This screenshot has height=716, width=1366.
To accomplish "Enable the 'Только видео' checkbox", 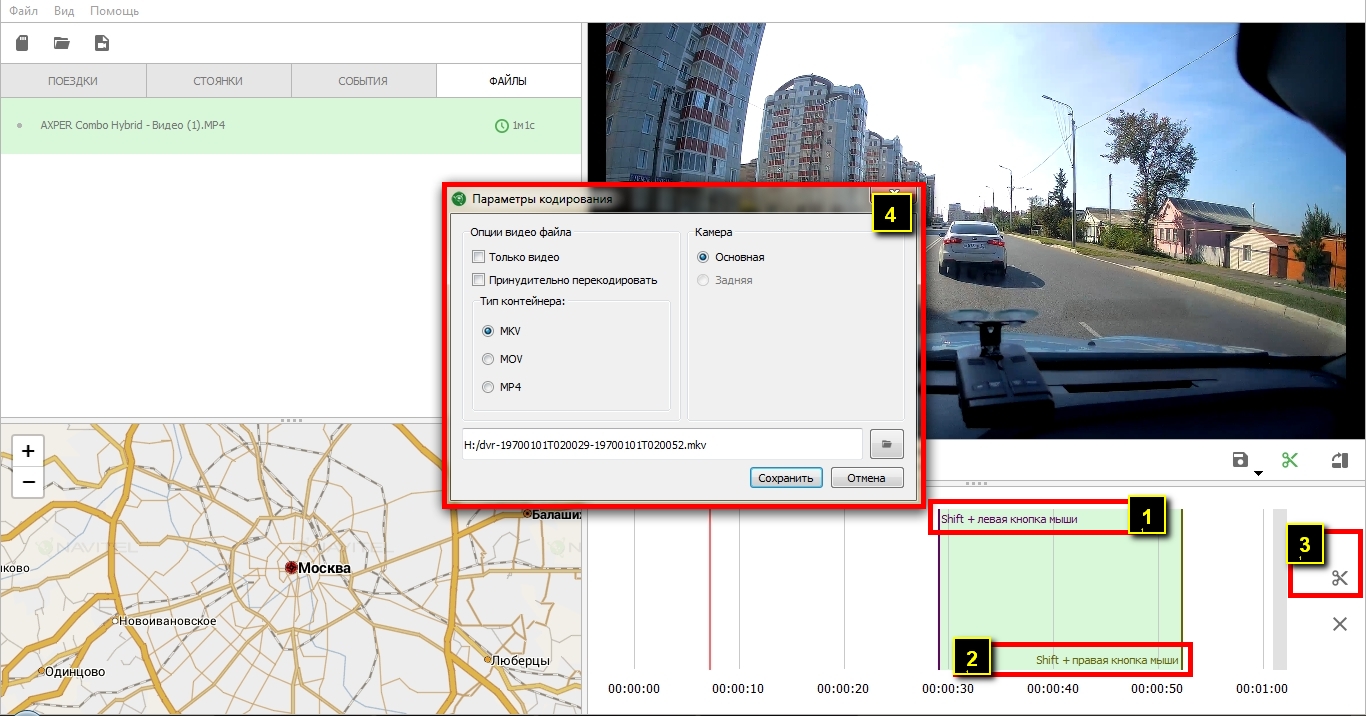I will 479,257.
